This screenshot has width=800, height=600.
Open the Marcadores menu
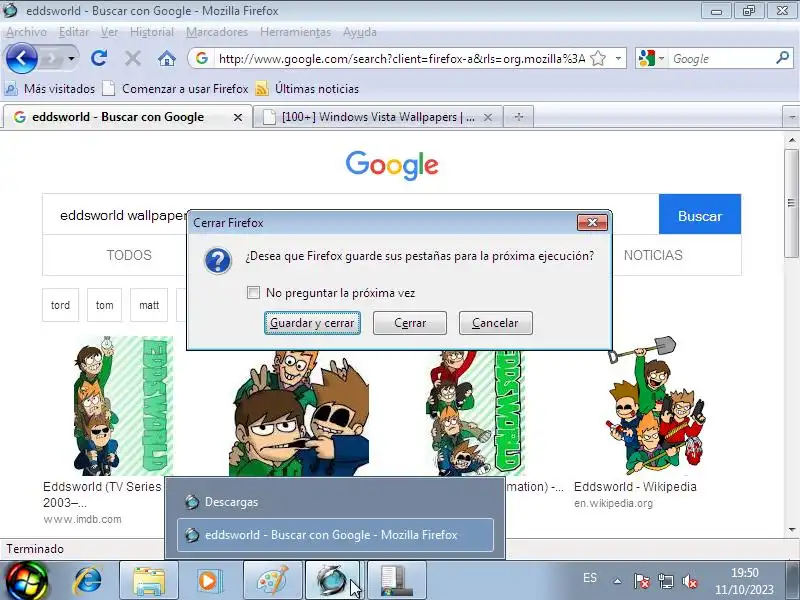click(217, 32)
